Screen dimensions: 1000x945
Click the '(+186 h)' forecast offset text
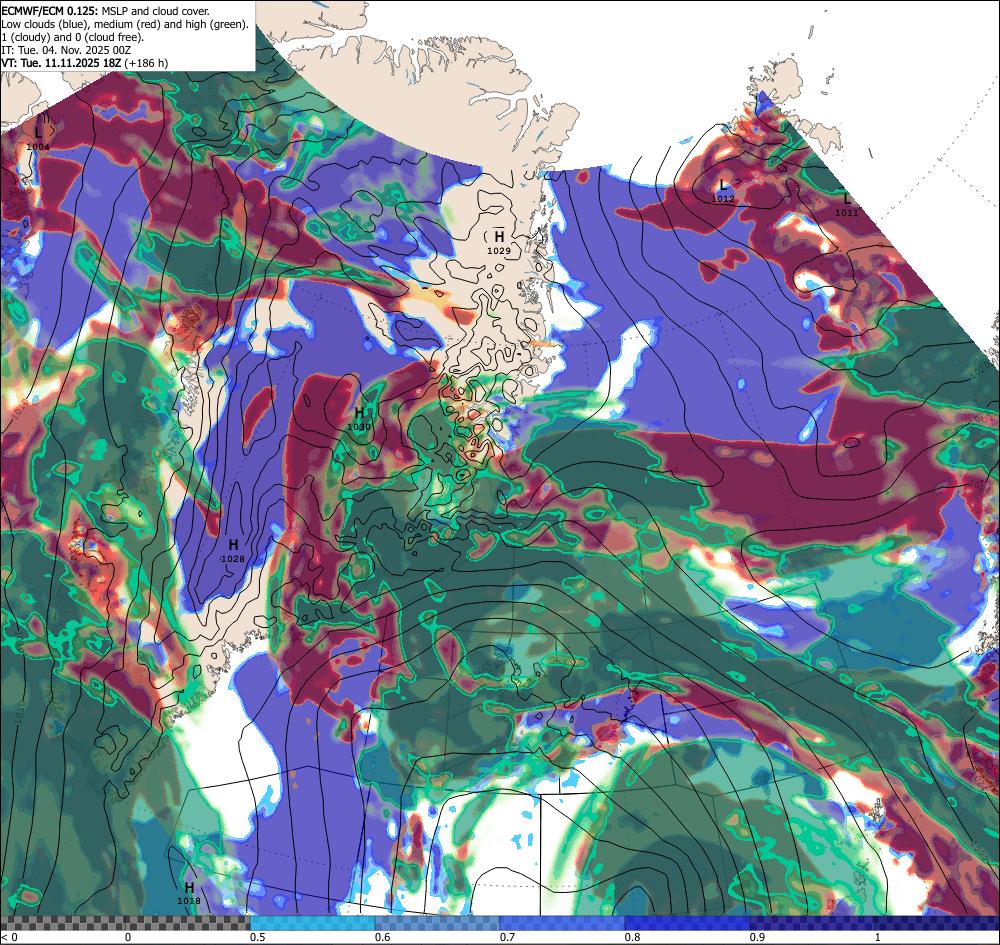(x=146, y=63)
